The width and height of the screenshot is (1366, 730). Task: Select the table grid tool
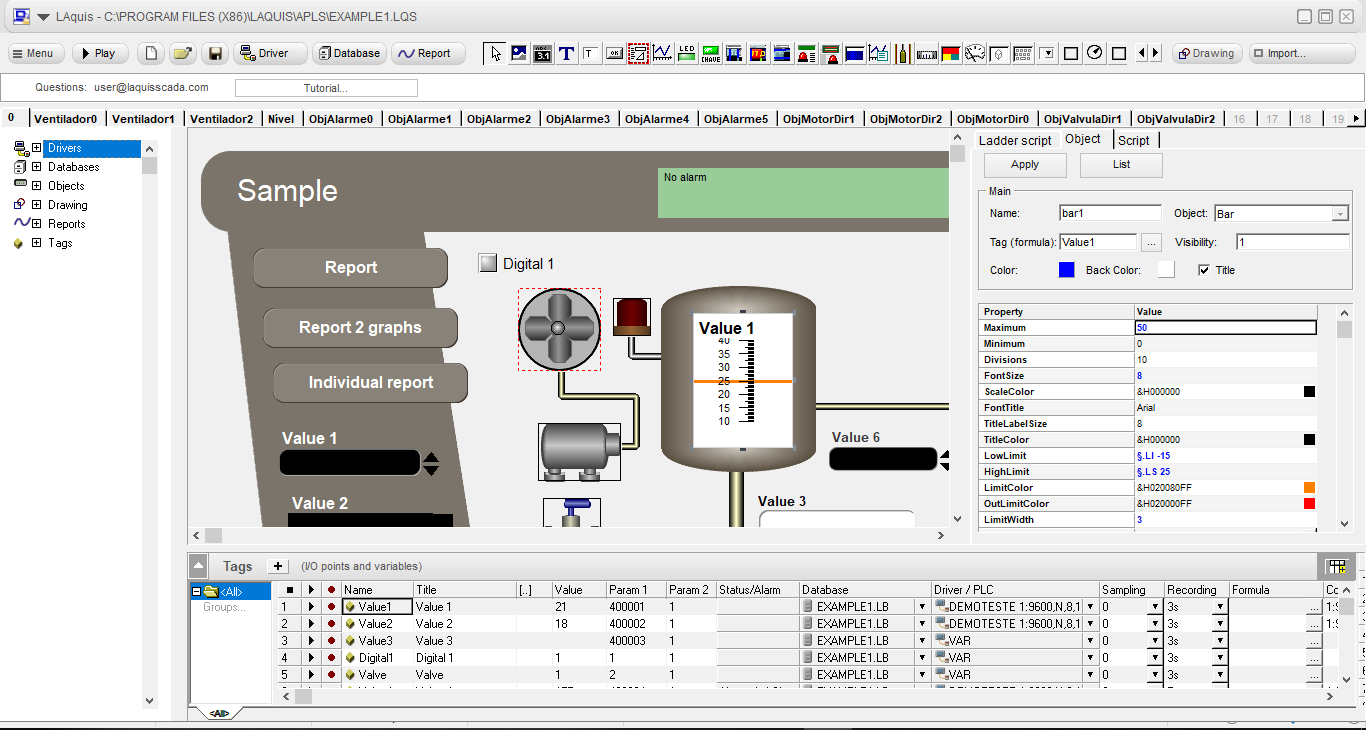1022,53
